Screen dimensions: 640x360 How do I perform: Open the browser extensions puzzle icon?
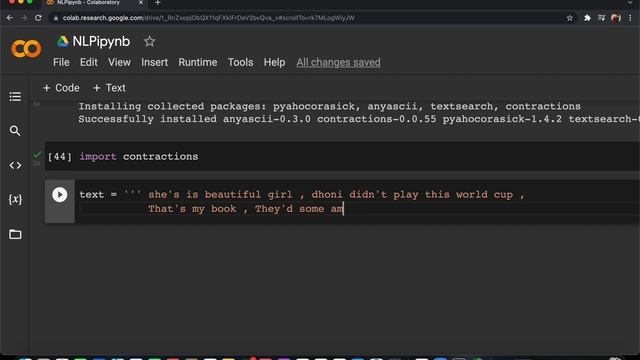pyautogui.click(x=587, y=18)
